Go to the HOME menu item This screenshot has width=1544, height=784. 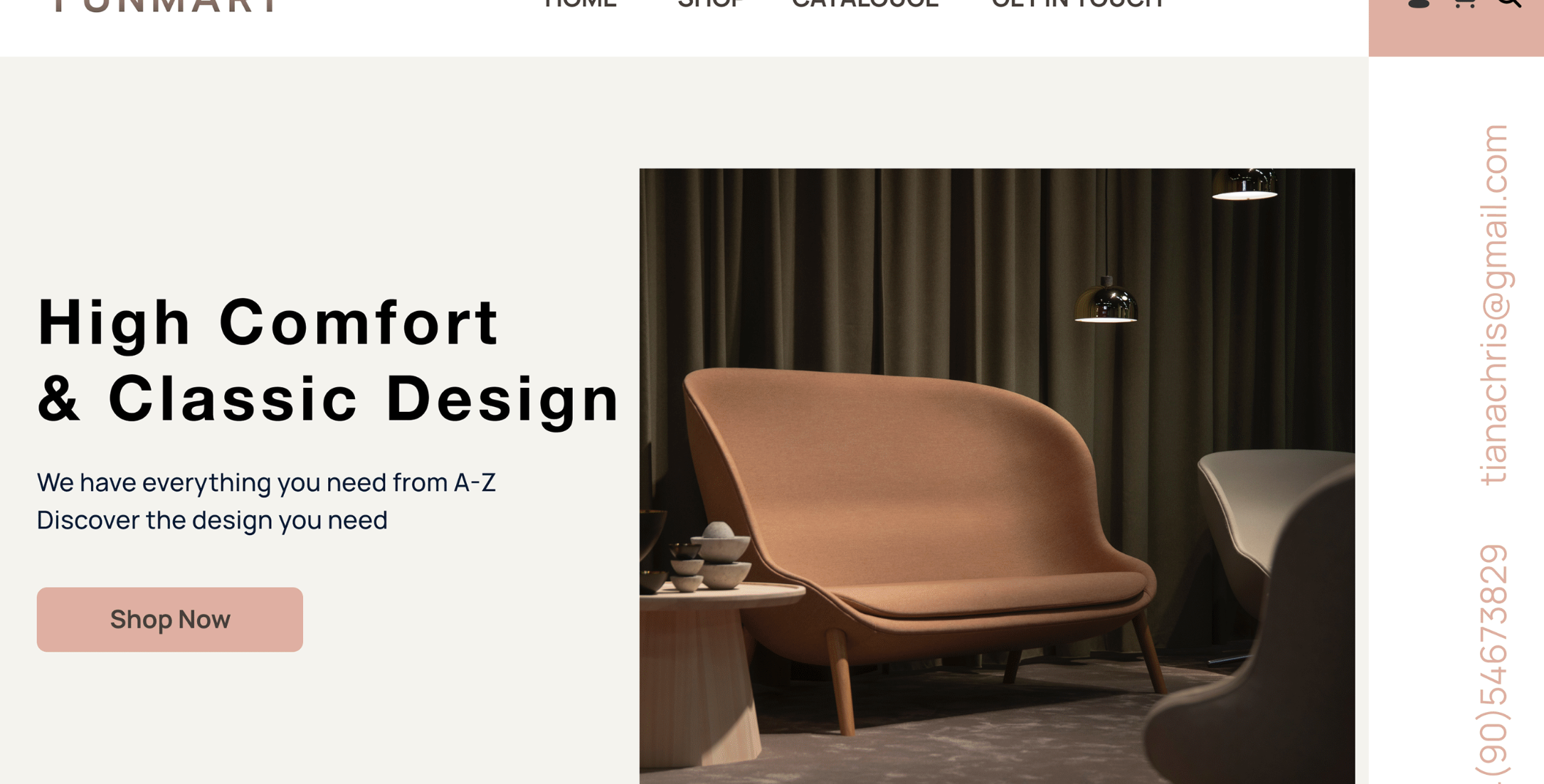(x=580, y=4)
